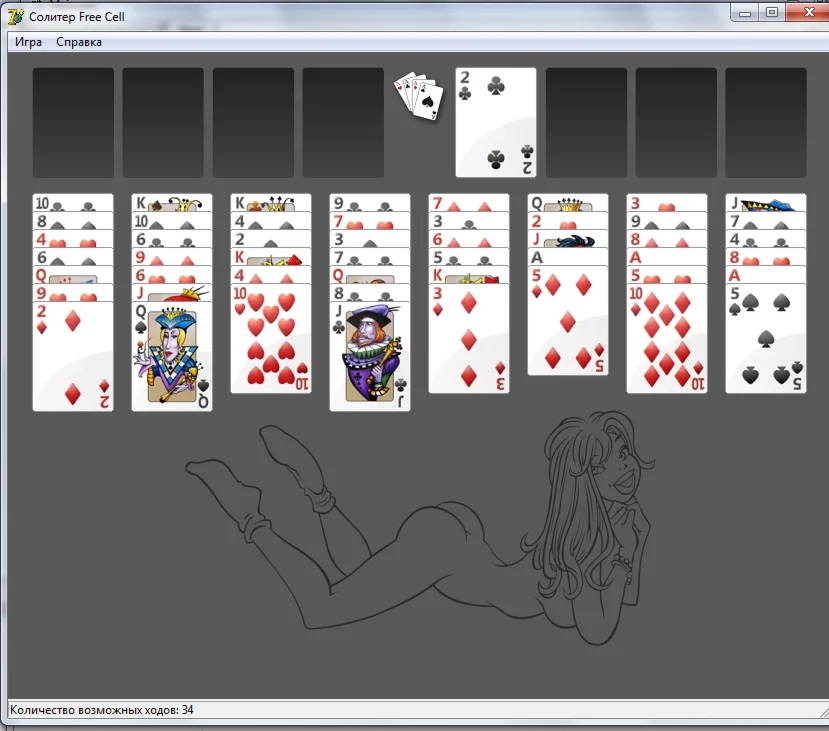Click the 9 of hearts in the first column
Viewport: 829px width, 731px height.
coord(73,293)
